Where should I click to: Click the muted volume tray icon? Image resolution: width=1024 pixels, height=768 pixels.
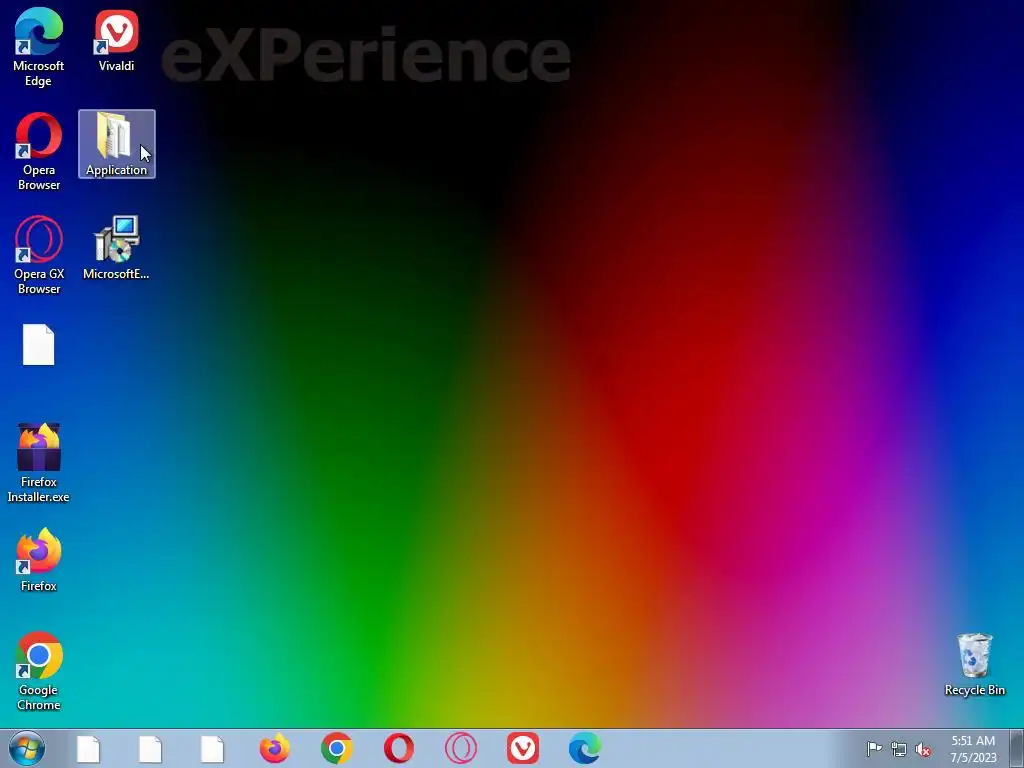923,749
